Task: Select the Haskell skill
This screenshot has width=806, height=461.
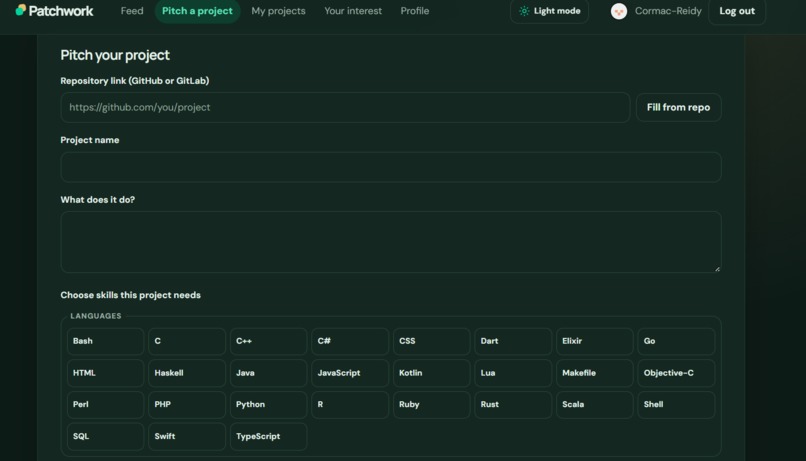Action: (x=187, y=373)
